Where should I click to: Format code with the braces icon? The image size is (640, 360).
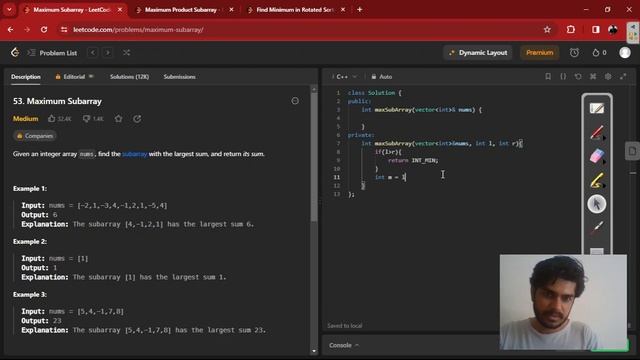563,76
